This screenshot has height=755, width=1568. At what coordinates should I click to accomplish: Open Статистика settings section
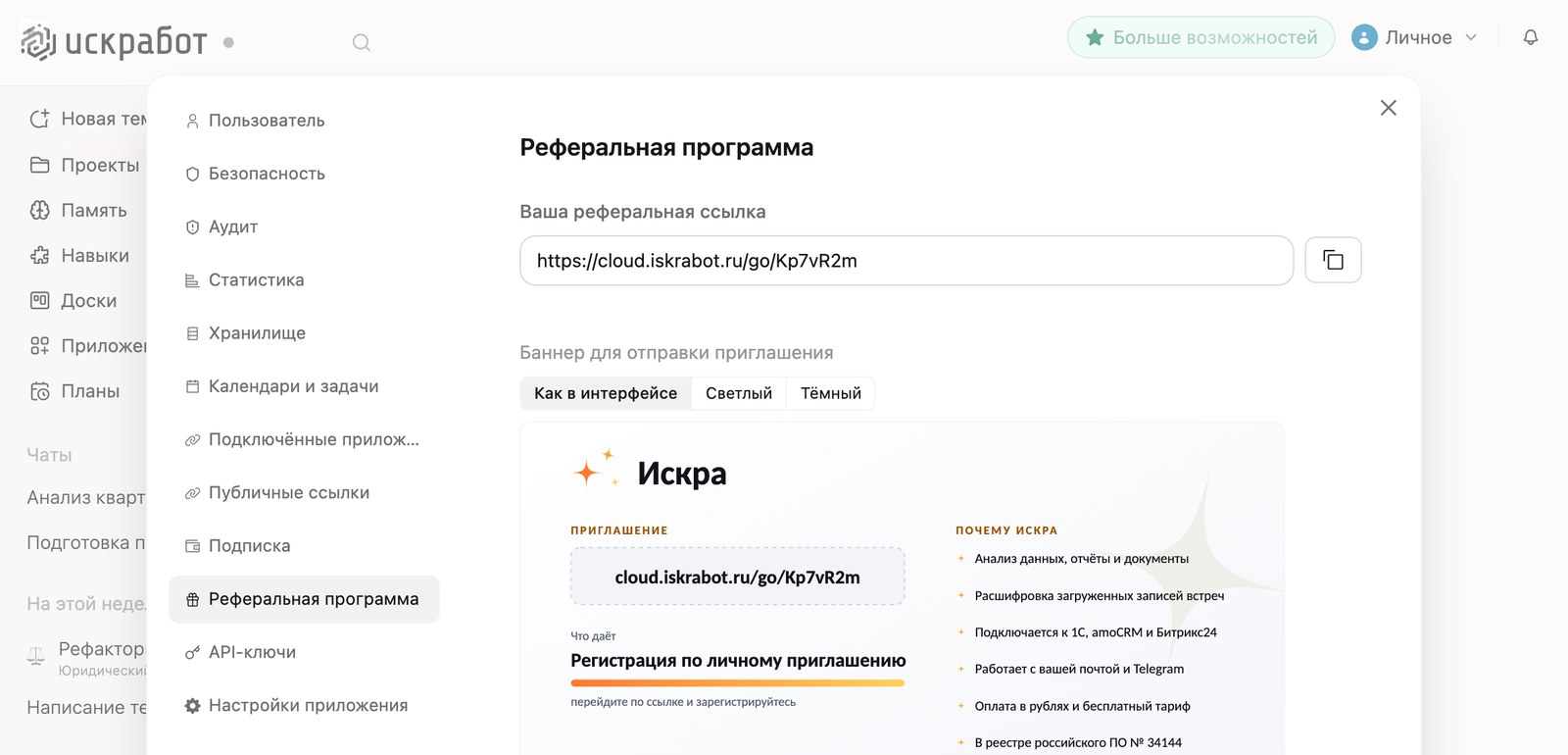point(304,279)
